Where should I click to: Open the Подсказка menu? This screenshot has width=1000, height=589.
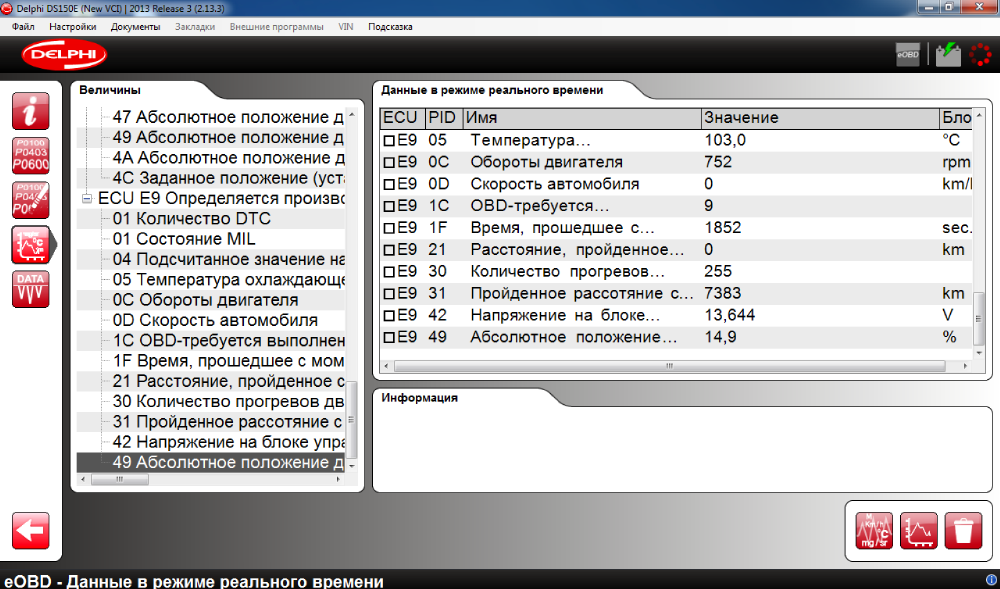[x=390, y=27]
